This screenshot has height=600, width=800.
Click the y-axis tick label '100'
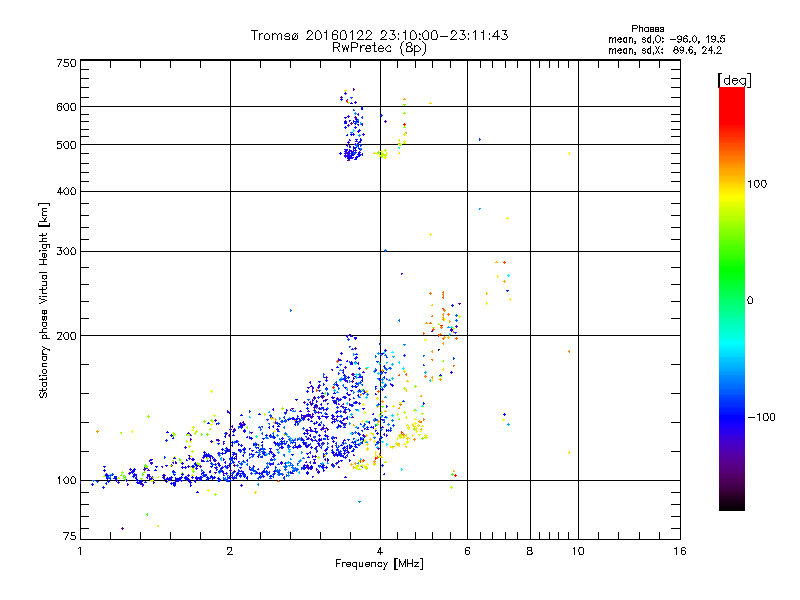66,480
